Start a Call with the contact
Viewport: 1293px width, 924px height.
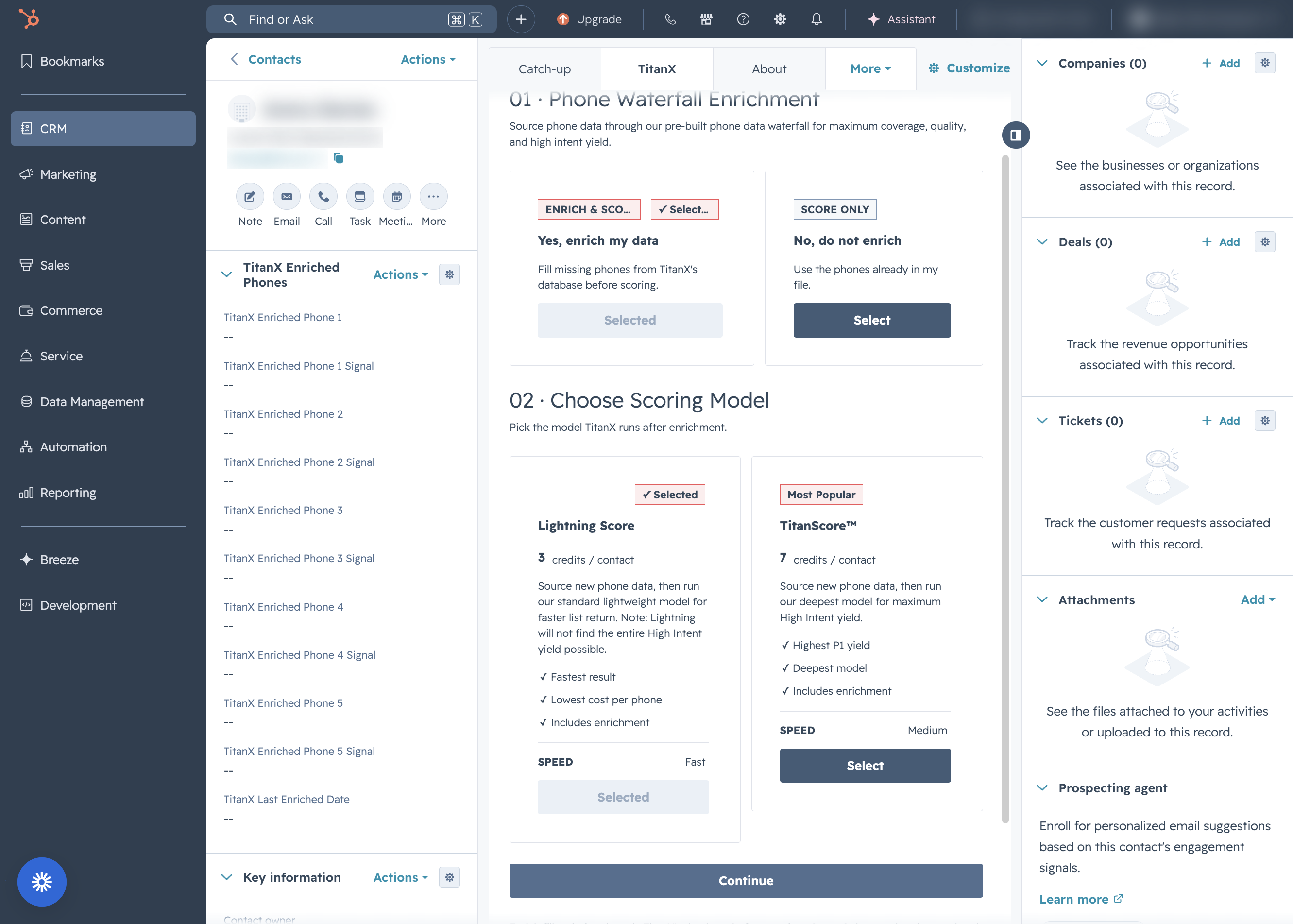click(323, 197)
